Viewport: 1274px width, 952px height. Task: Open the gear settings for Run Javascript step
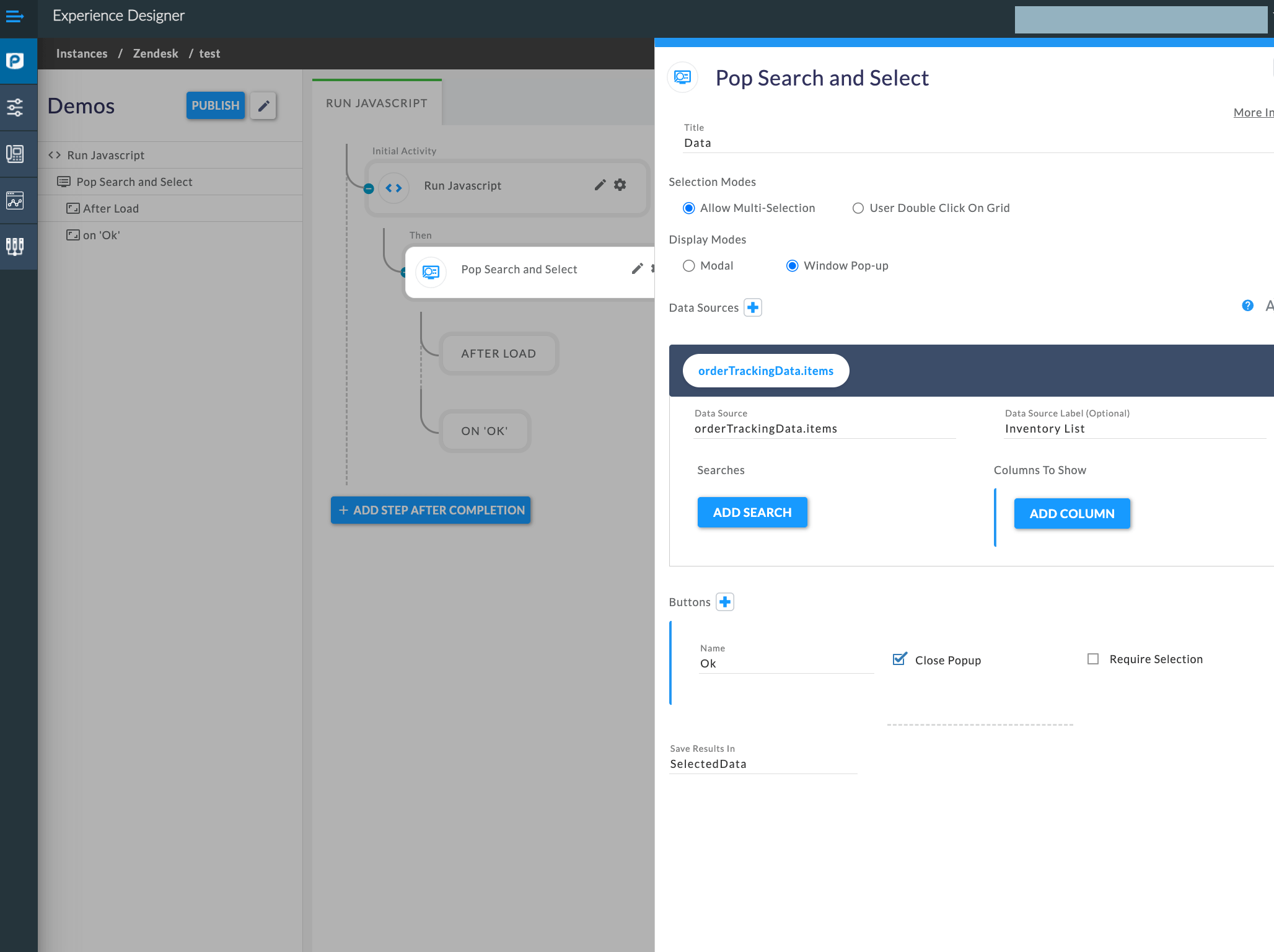tap(620, 185)
